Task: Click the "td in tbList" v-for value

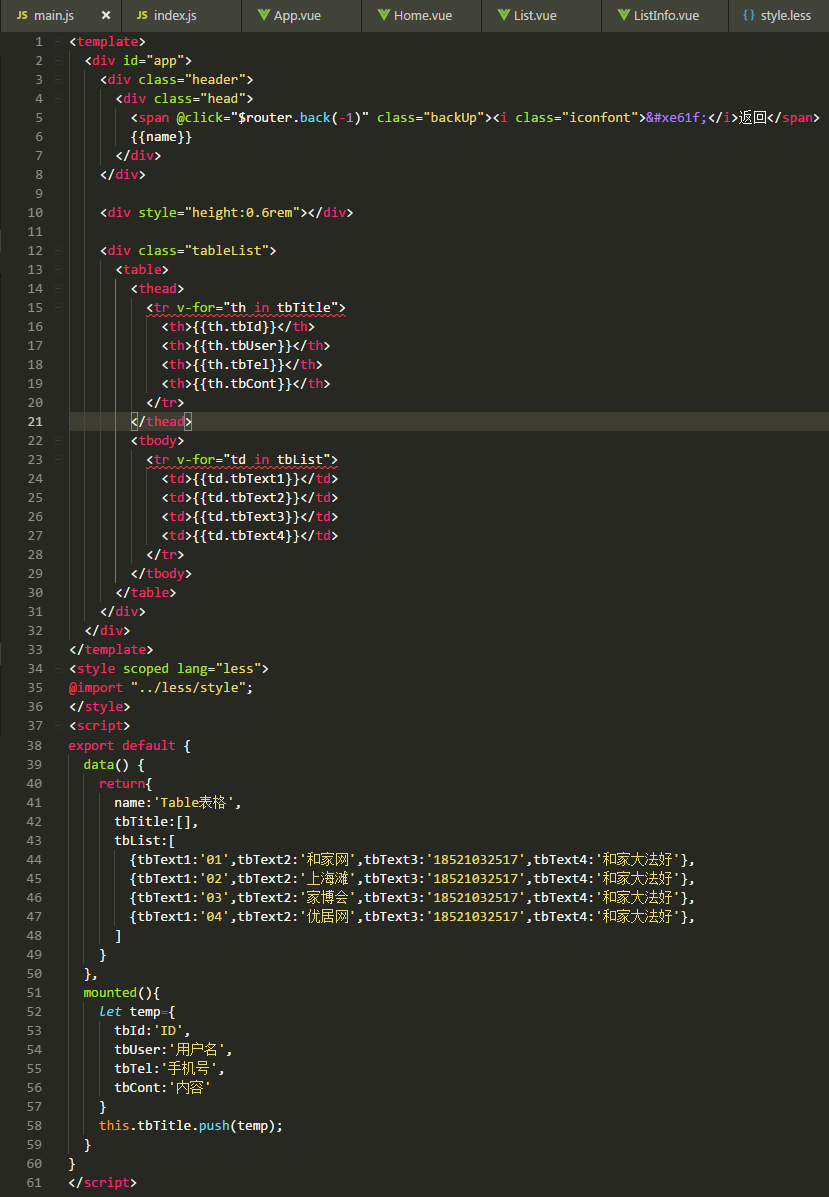Action: pos(276,460)
